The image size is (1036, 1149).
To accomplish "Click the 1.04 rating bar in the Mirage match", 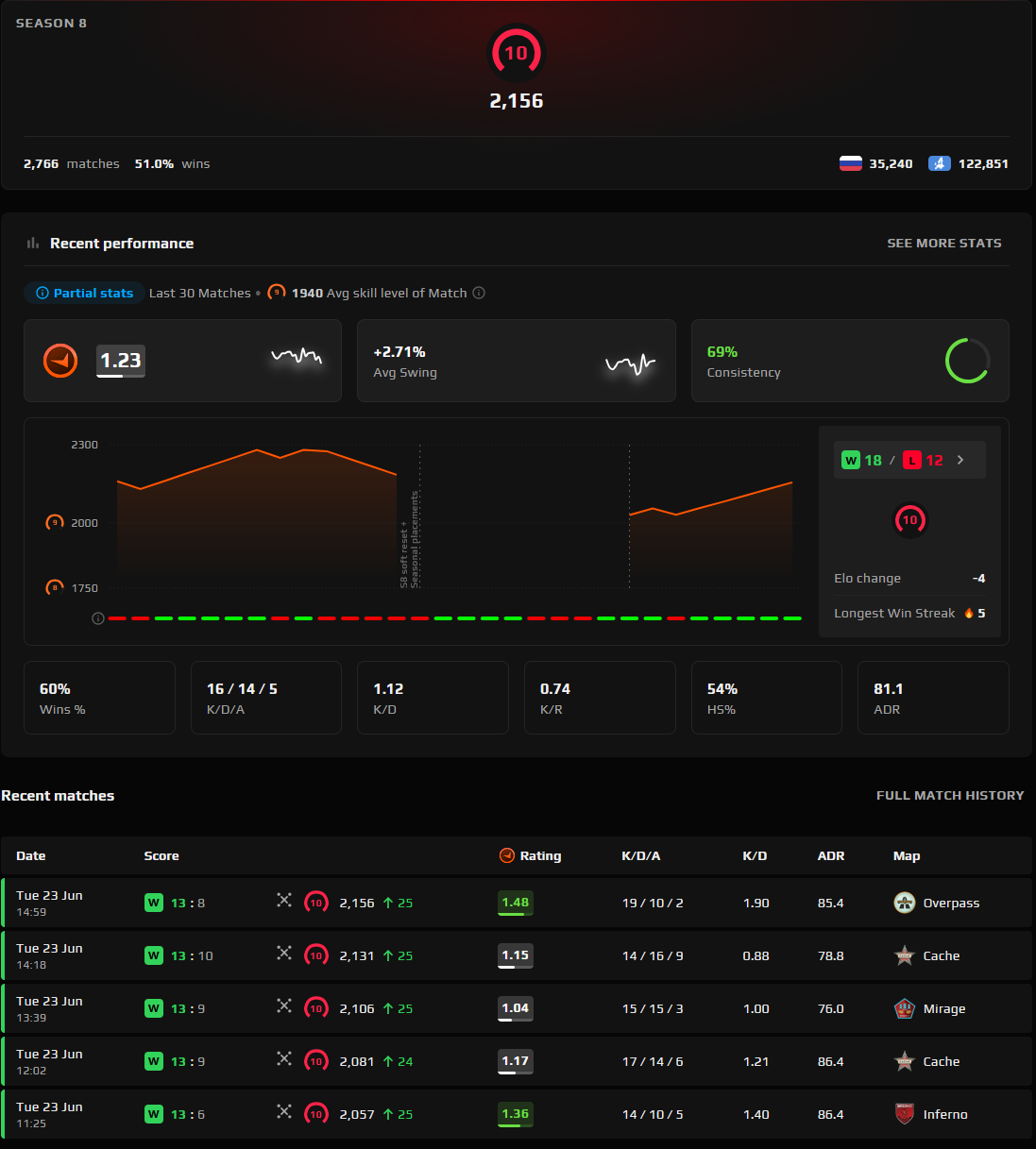I will (516, 1008).
